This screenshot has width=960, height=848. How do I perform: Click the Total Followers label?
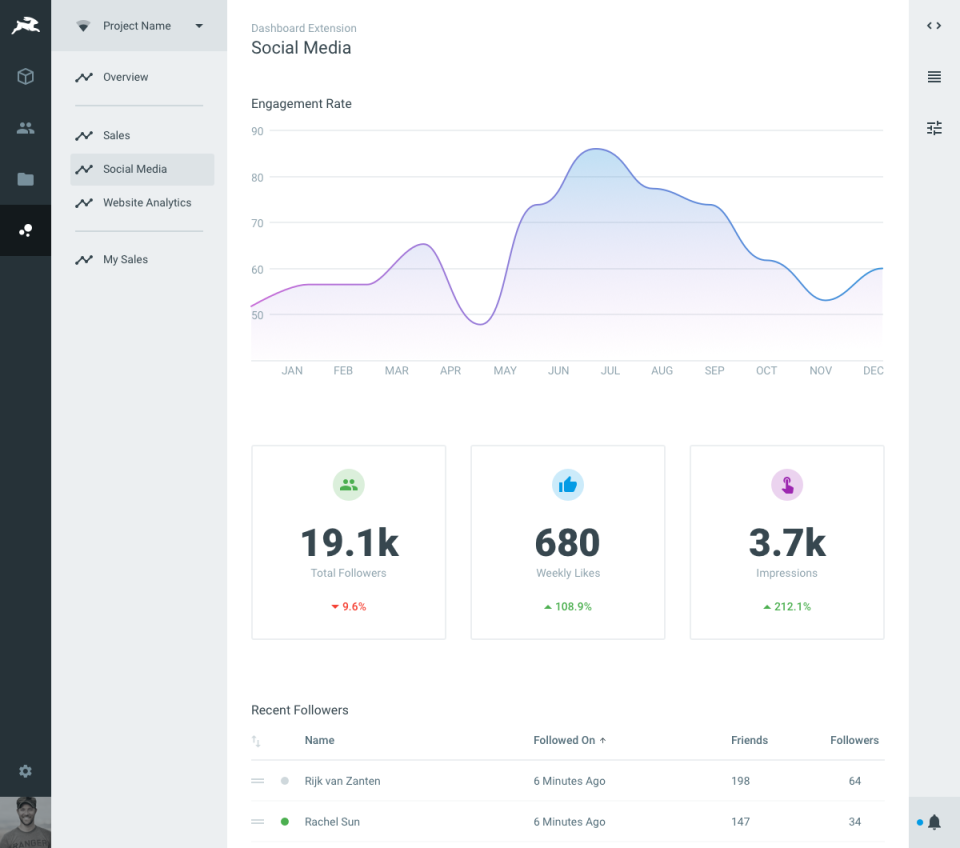(x=348, y=573)
